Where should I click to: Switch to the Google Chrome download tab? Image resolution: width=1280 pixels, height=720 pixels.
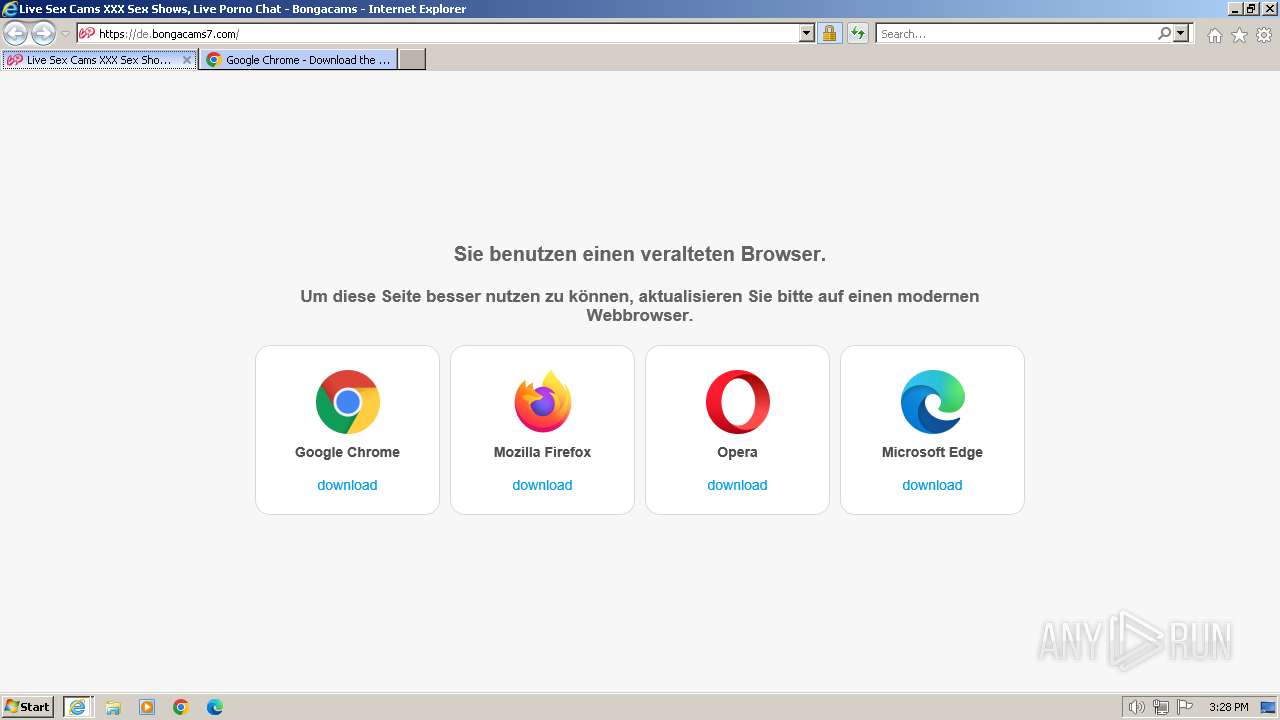point(298,60)
